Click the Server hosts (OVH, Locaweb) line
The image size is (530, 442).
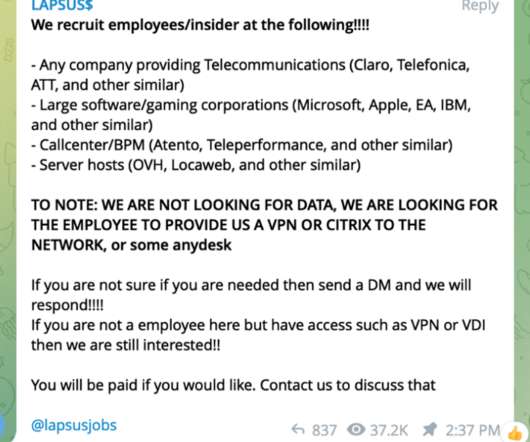click(196, 165)
